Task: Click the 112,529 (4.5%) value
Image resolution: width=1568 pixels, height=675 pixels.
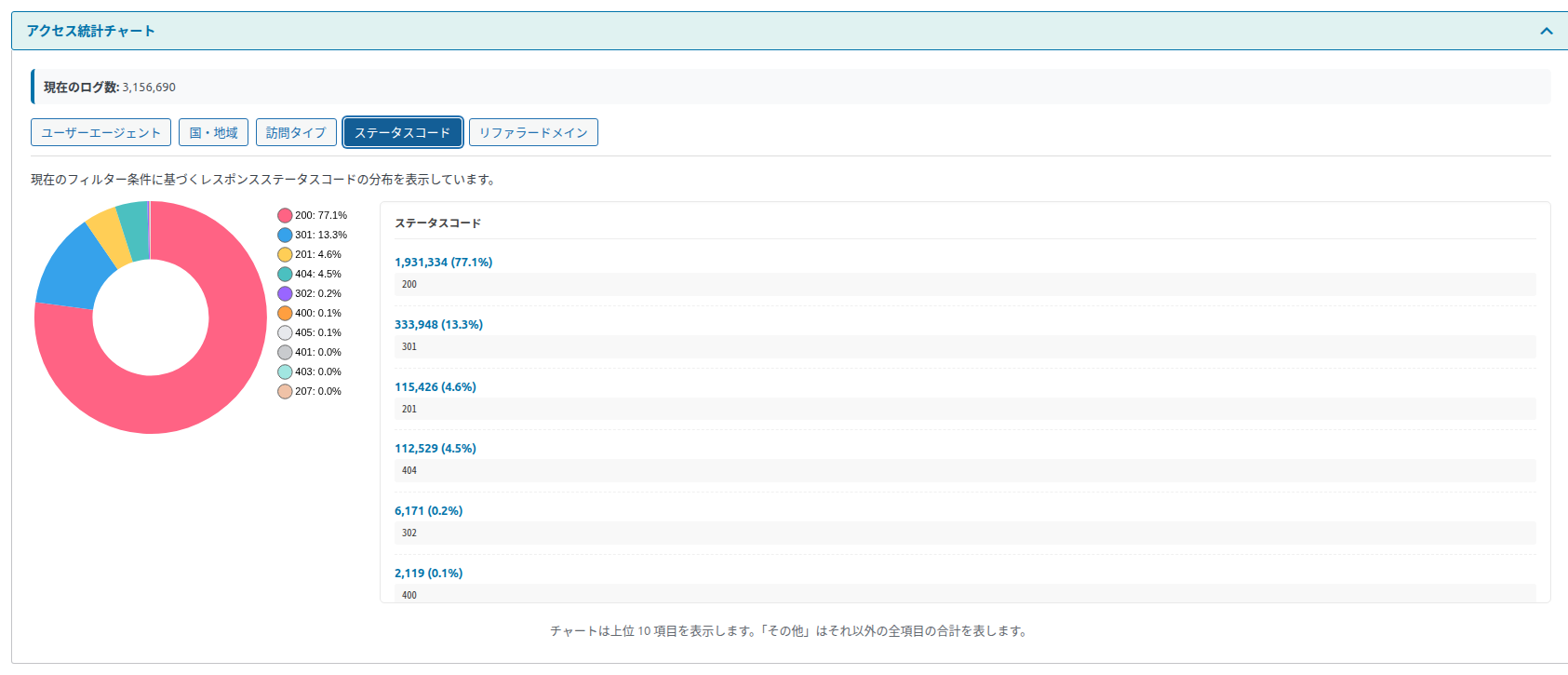Action: tap(435, 449)
